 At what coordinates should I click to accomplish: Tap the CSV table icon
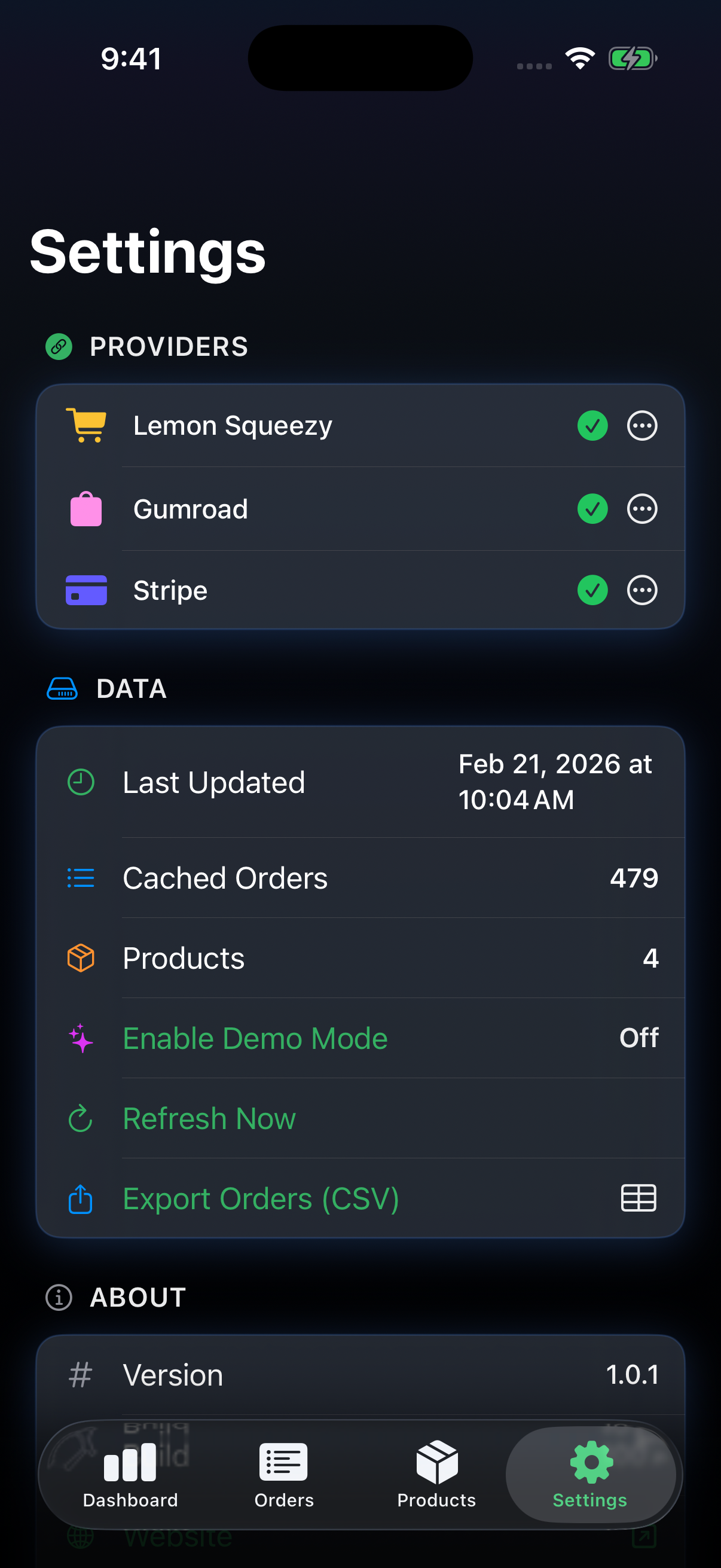[x=638, y=1198]
